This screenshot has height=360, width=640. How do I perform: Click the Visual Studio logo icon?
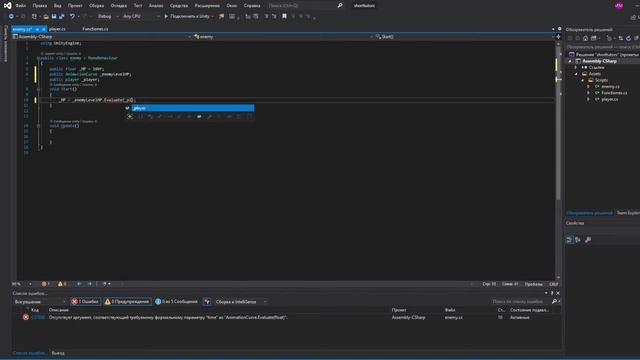7,6
